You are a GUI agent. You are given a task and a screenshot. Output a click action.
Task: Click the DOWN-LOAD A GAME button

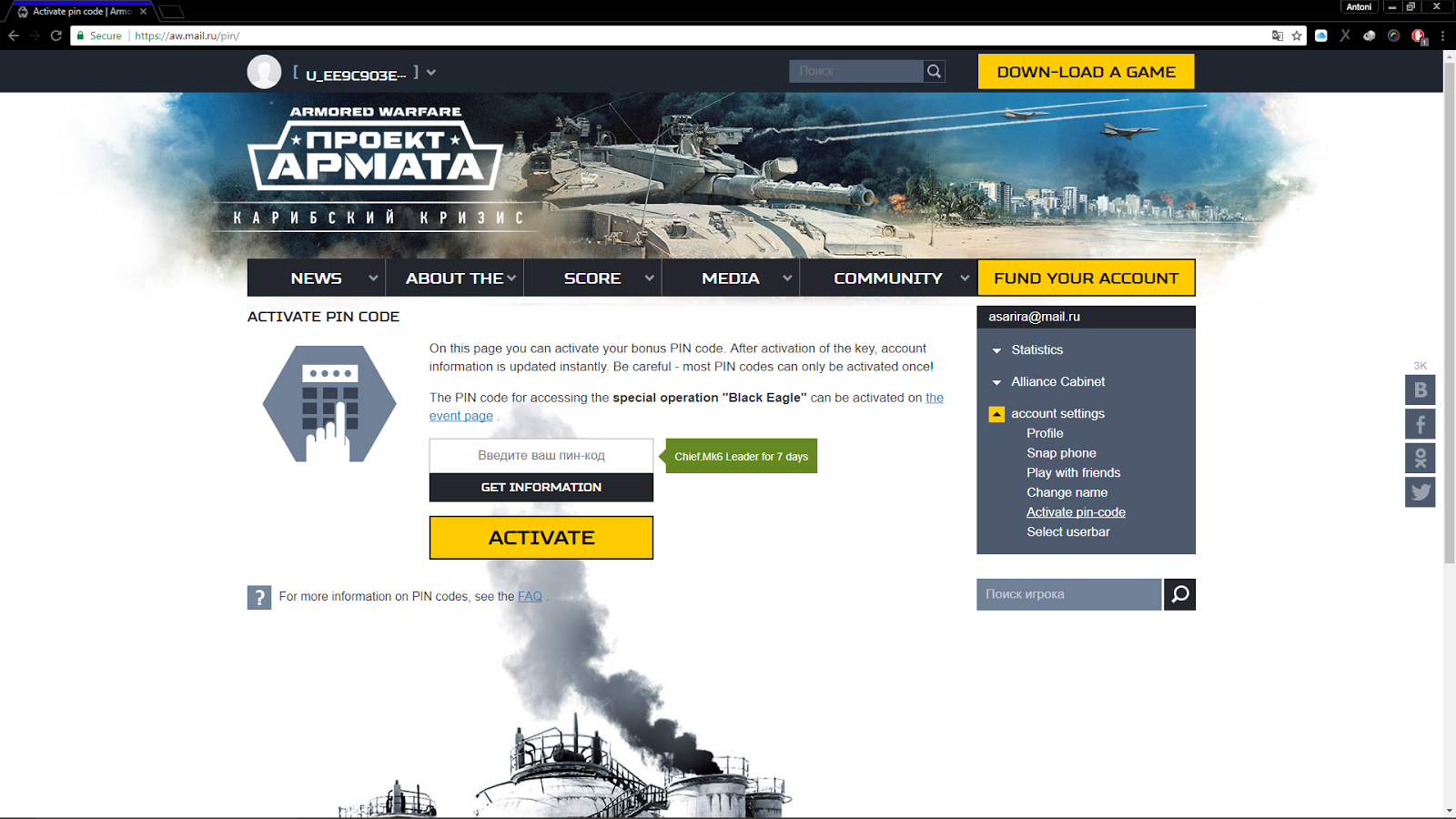tap(1087, 72)
